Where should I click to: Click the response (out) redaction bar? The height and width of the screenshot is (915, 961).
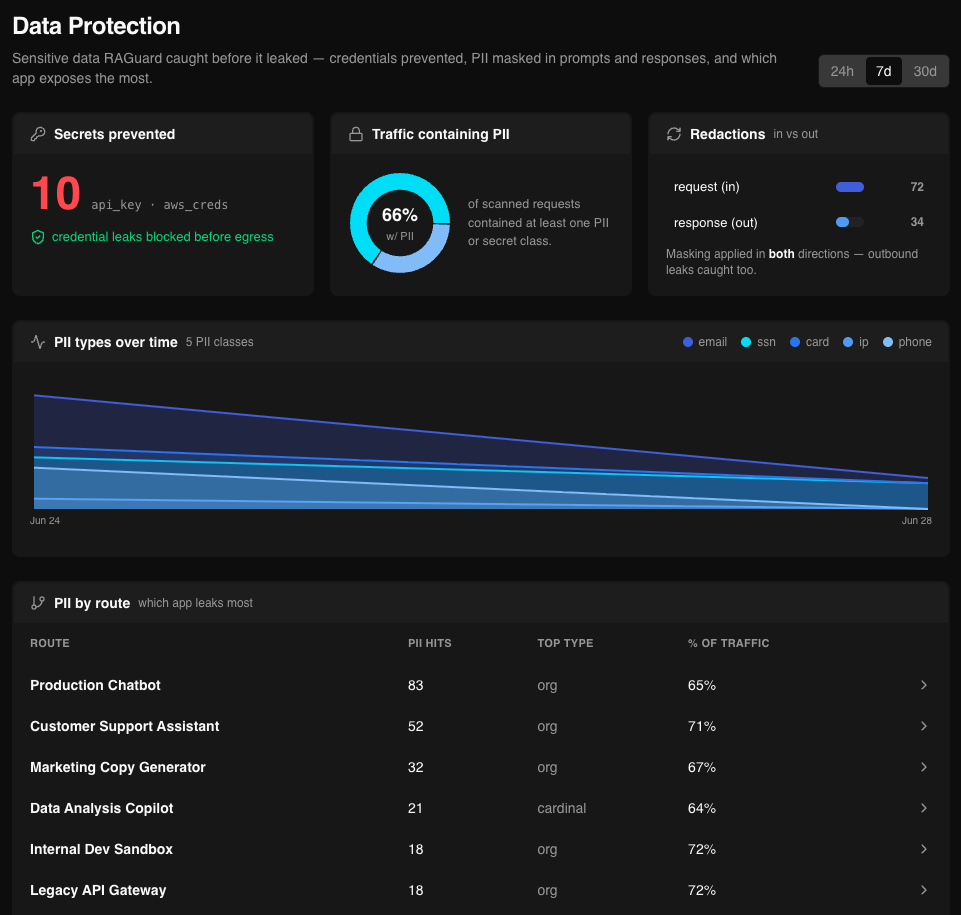point(850,222)
